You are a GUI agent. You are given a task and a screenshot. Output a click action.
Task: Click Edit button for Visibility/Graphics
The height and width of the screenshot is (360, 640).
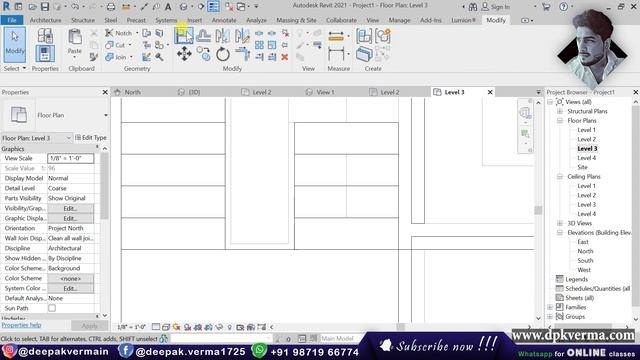(x=70, y=208)
